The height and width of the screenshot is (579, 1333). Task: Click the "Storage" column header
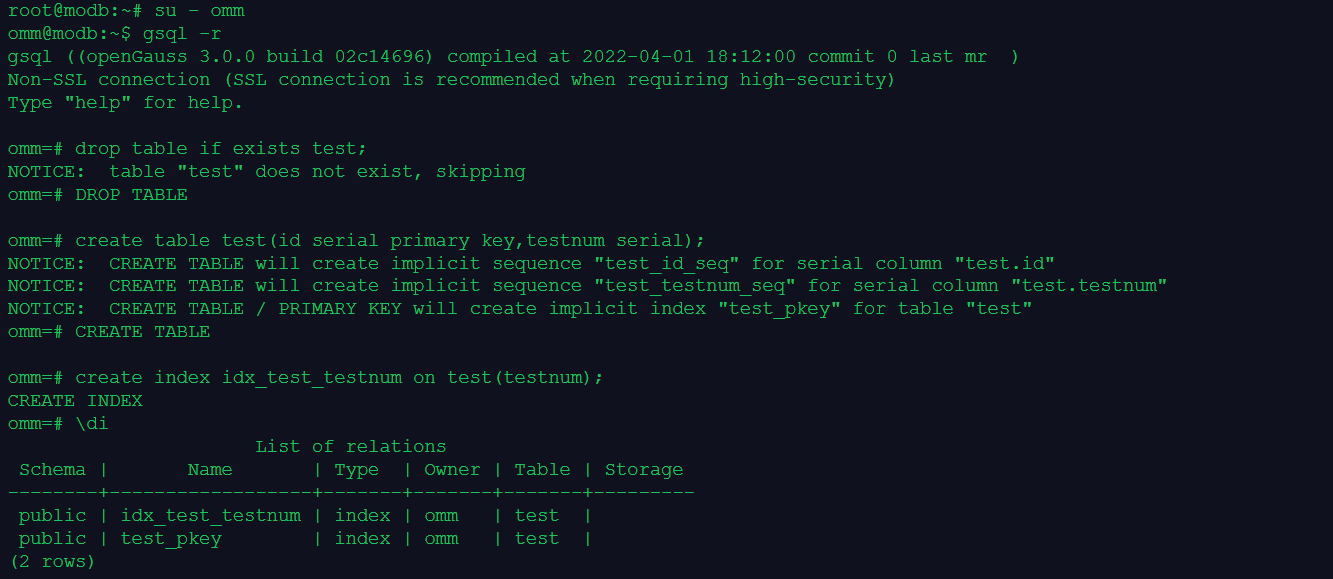point(644,470)
